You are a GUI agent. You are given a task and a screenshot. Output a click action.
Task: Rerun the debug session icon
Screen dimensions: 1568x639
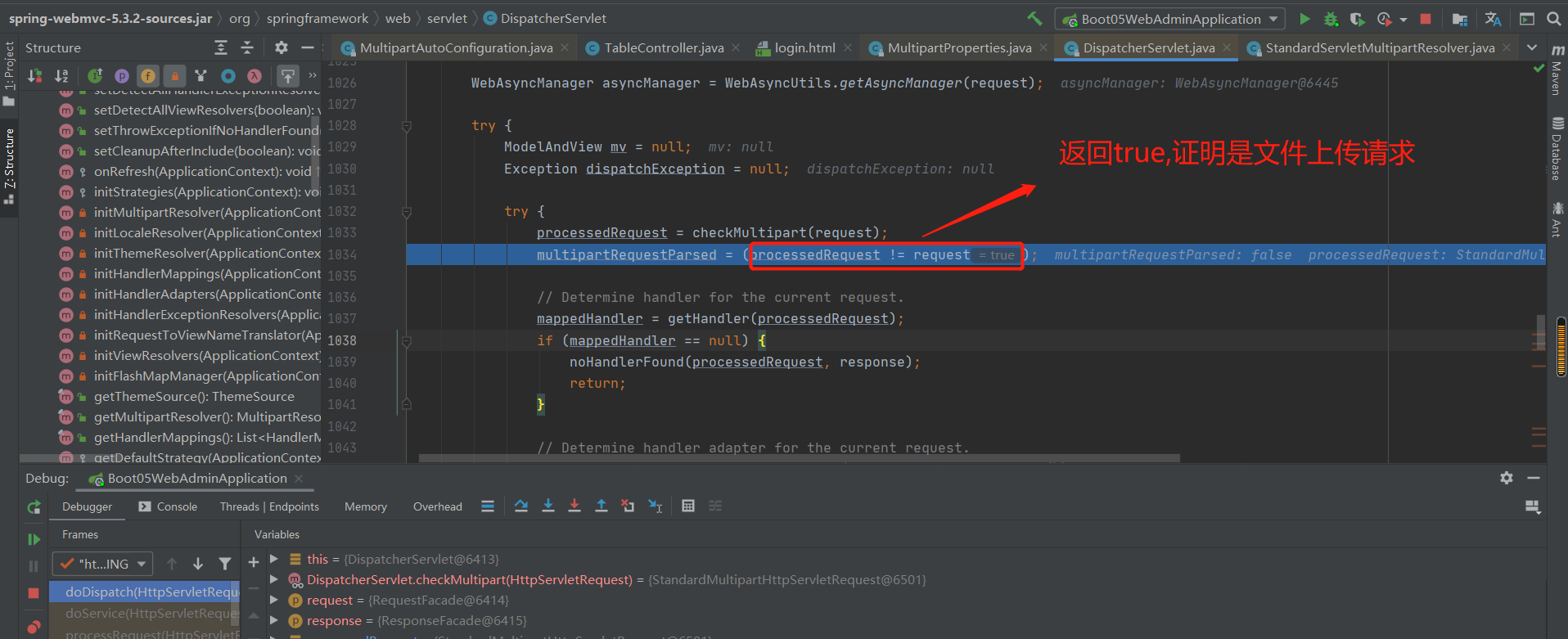click(34, 507)
